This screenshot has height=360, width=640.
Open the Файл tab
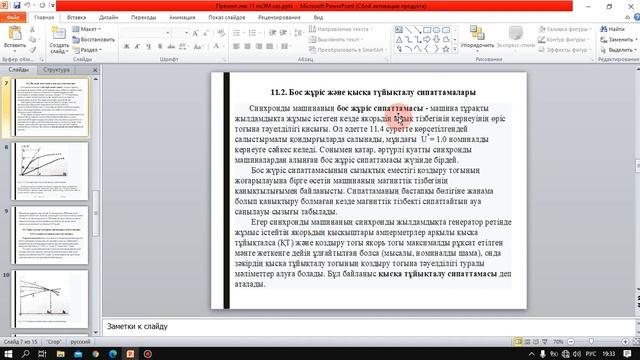(13, 18)
